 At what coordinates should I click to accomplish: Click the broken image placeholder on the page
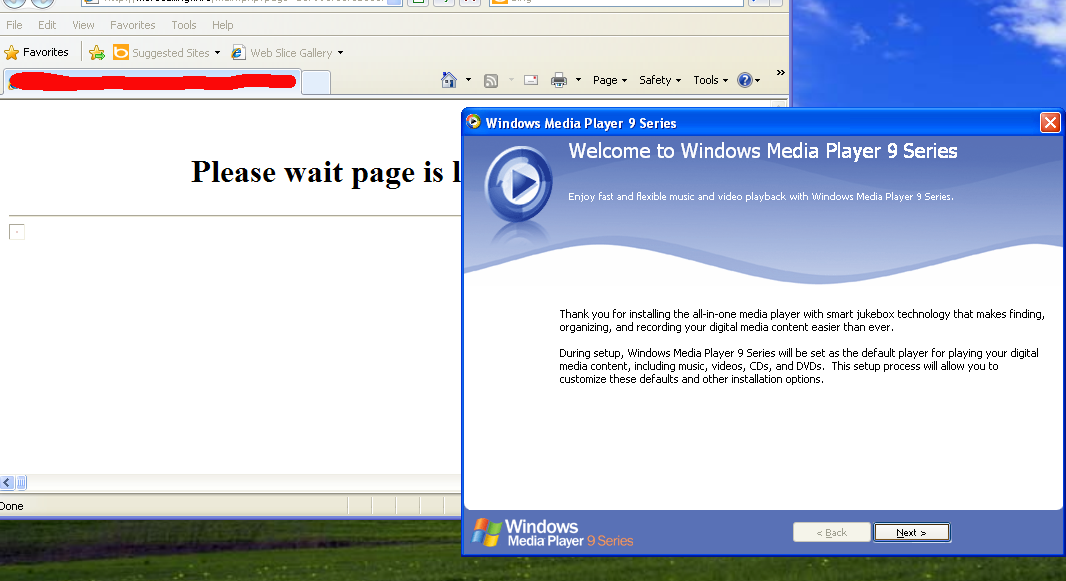17,232
